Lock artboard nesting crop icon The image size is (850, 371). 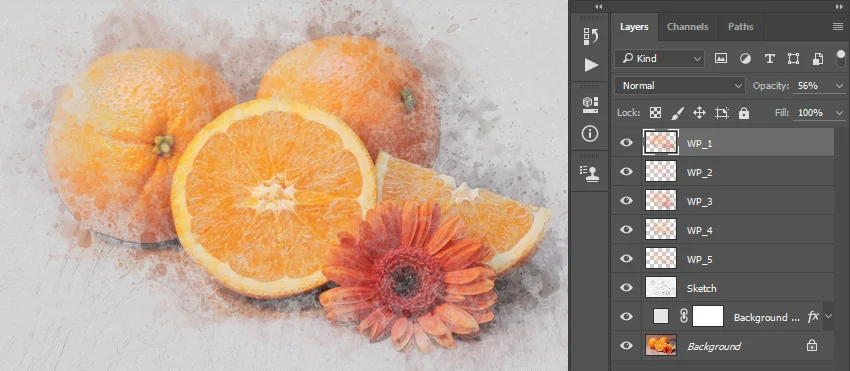[x=722, y=113]
